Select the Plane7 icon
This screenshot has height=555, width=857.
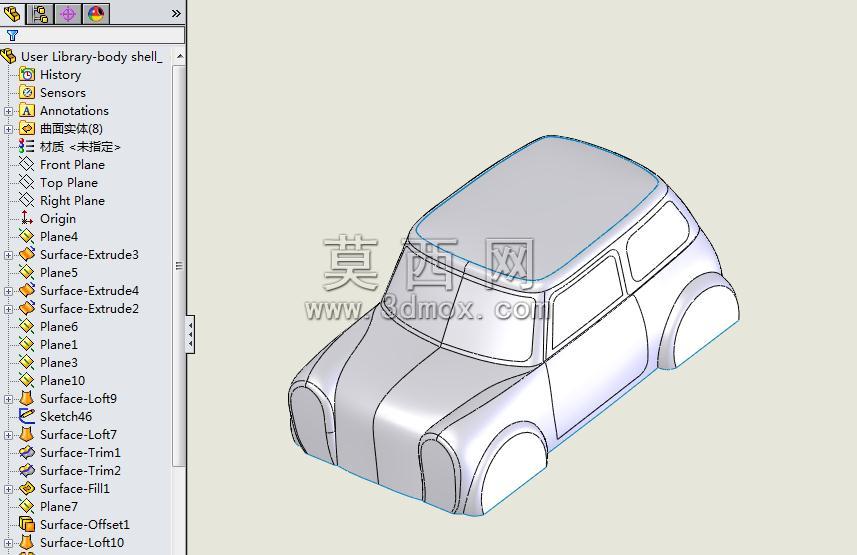[x=27, y=506]
